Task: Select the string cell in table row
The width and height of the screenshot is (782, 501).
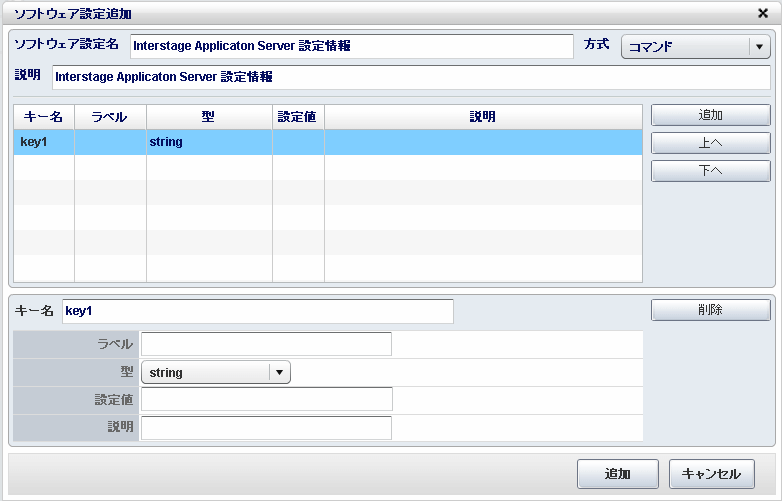Action: click(209, 142)
